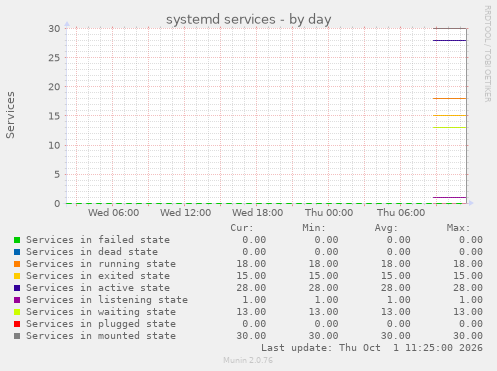Click the running state Cur value 18.00
The width and height of the screenshot is (497, 371).
click(x=251, y=264)
